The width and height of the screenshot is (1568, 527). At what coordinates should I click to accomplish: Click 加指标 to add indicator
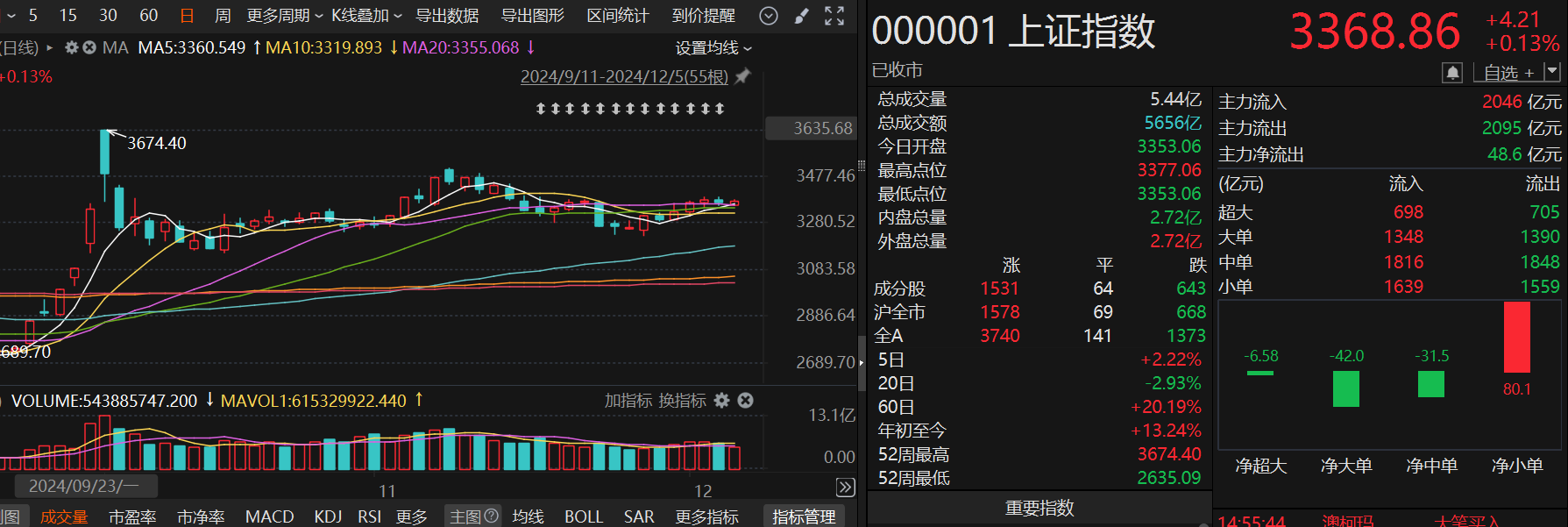(x=628, y=401)
